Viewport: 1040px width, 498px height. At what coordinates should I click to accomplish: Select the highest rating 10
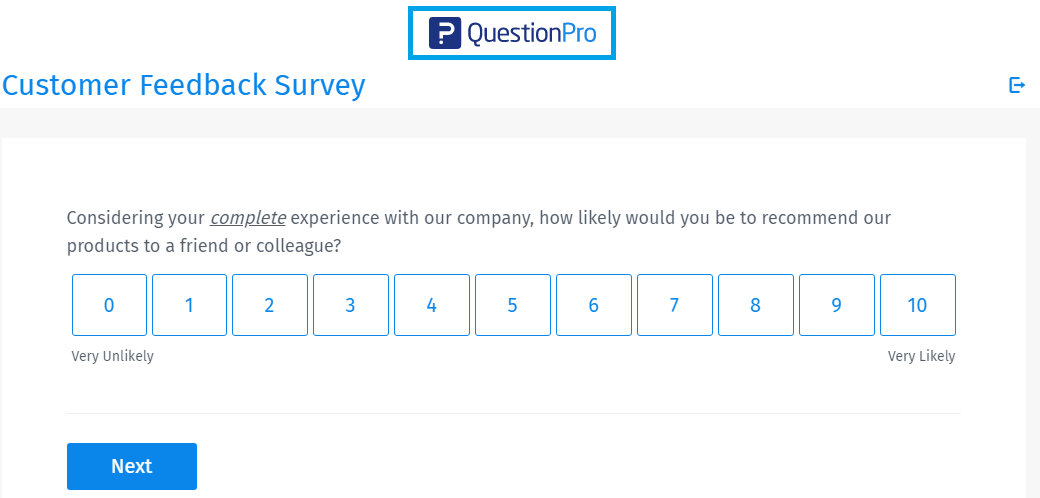[x=918, y=305]
